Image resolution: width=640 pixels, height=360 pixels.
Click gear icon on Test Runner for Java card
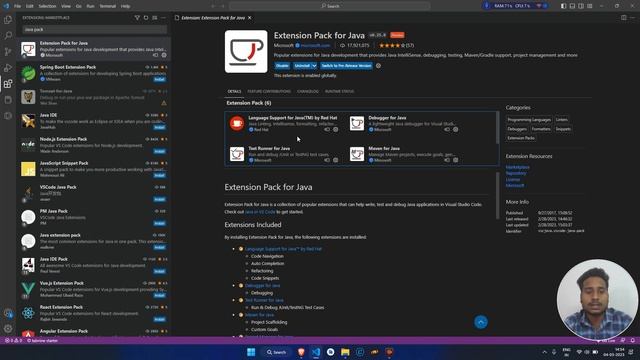(336, 160)
